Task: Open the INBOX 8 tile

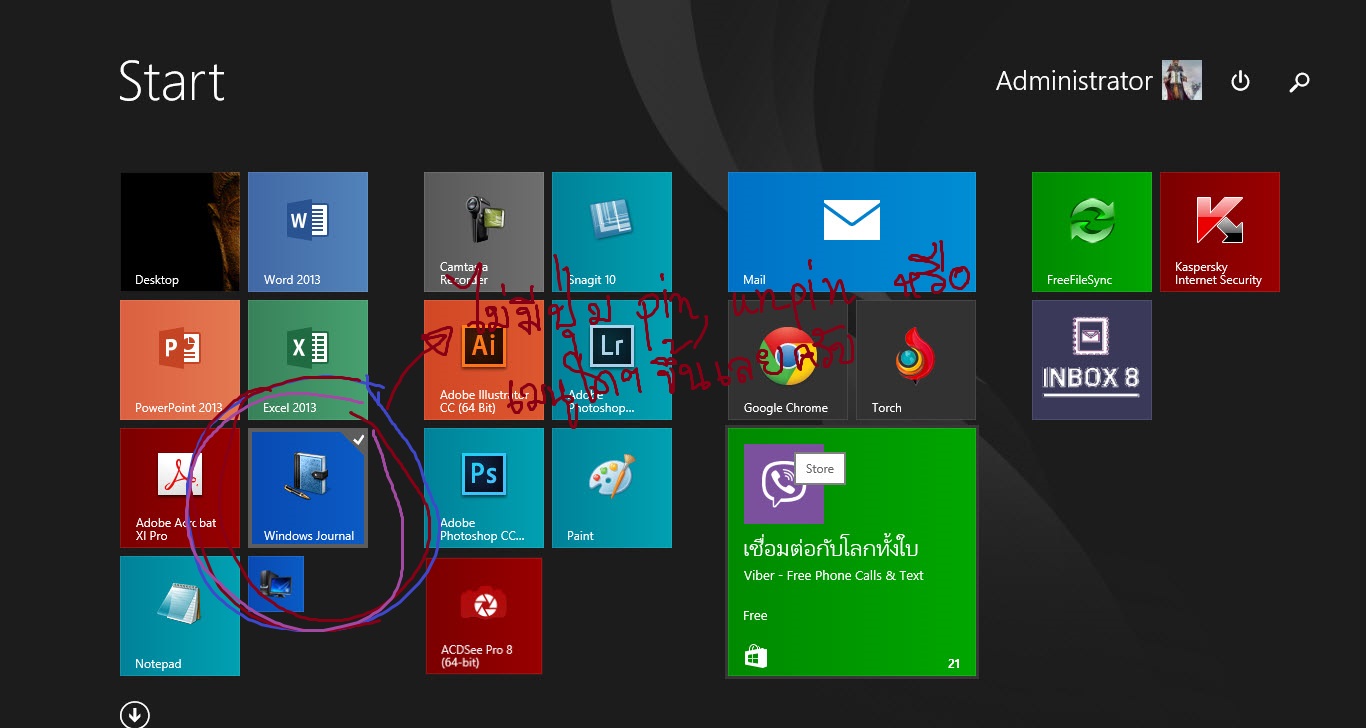Action: [1092, 360]
